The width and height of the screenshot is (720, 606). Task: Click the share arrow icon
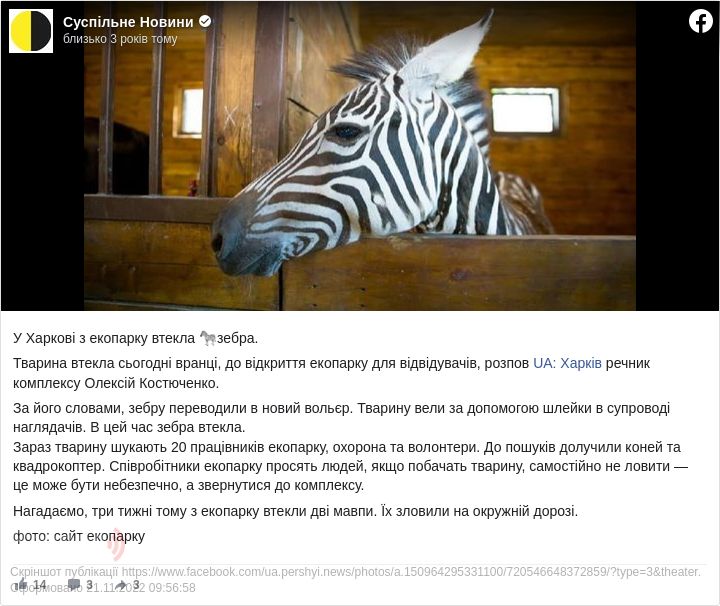pyautogui.click(x=121, y=584)
